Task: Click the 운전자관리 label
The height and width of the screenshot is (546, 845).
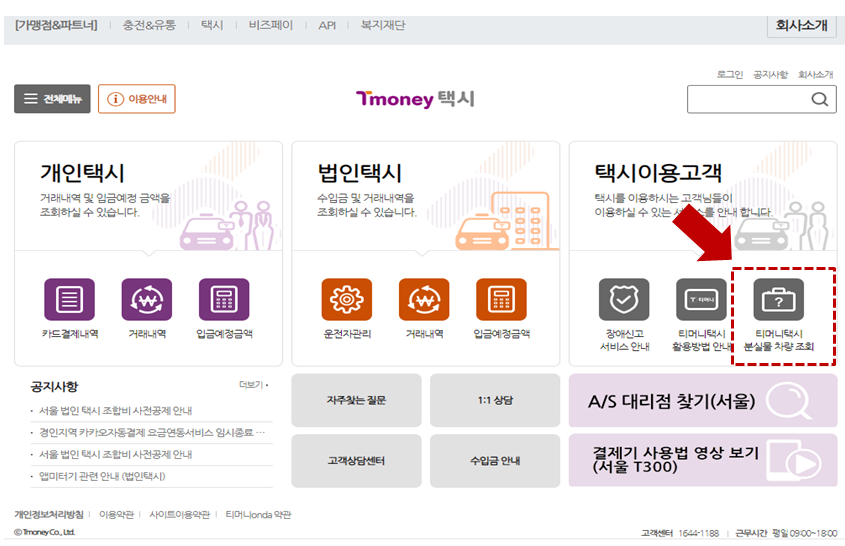Action: (347, 334)
